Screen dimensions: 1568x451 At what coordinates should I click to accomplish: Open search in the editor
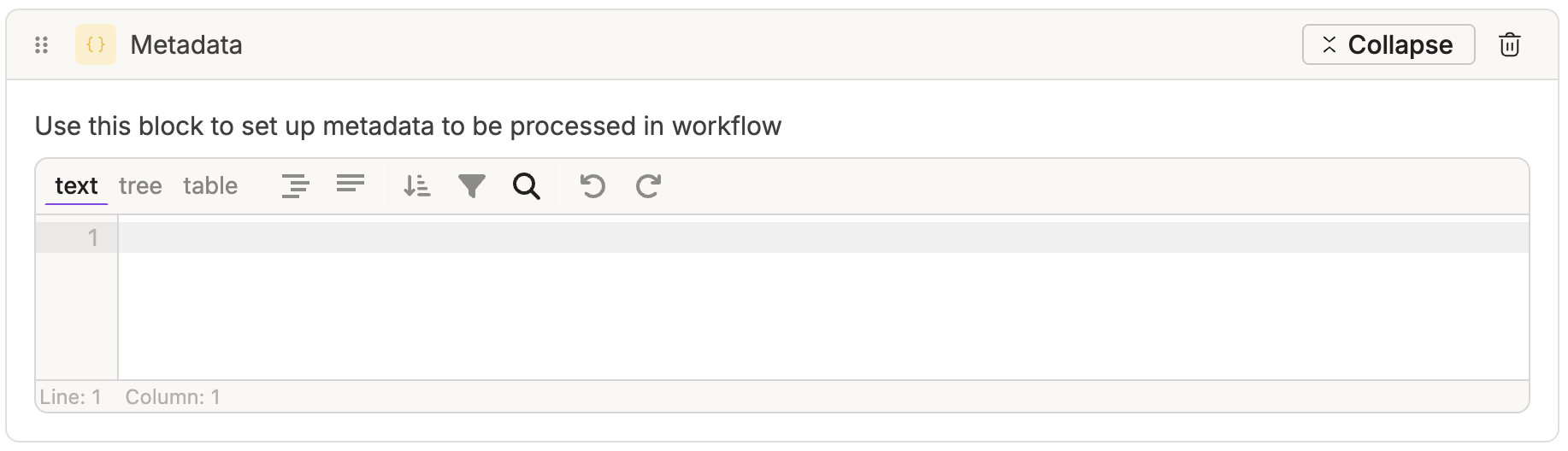[x=527, y=185]
